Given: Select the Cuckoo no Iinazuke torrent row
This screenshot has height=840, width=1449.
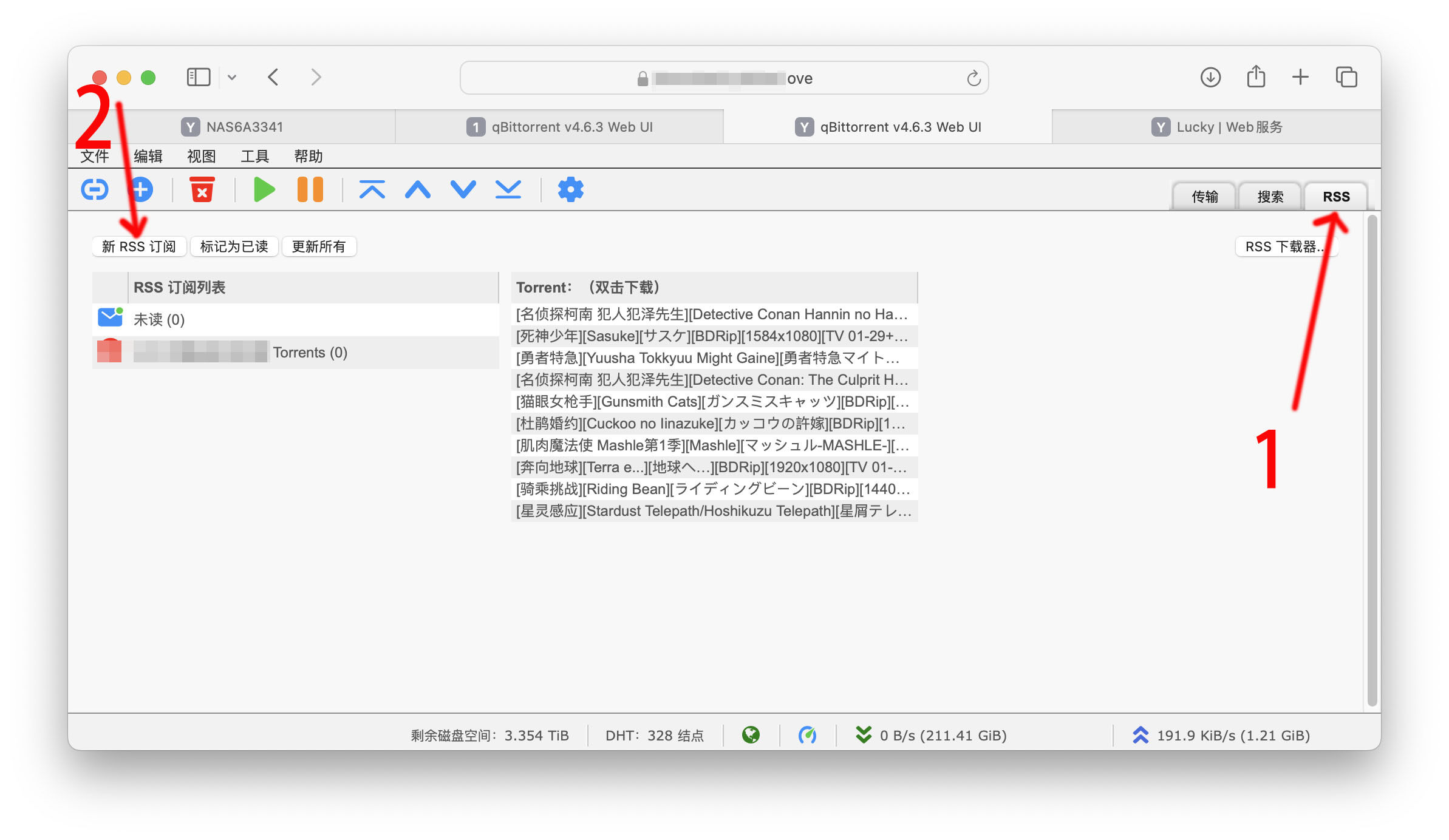Looking at the screenshot, I should pos(714,423).
